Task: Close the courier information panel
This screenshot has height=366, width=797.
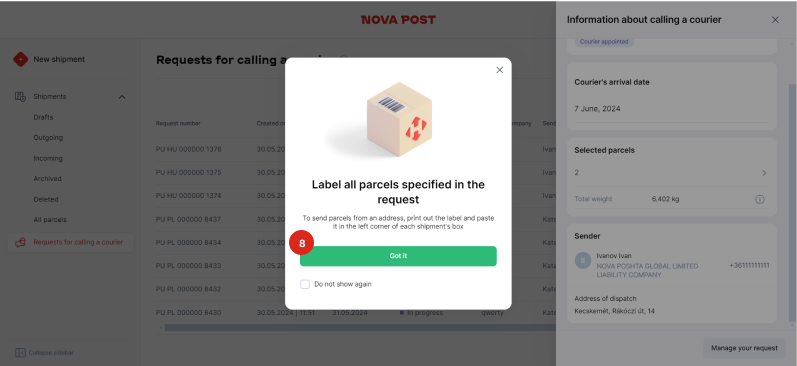Action: 775,20
